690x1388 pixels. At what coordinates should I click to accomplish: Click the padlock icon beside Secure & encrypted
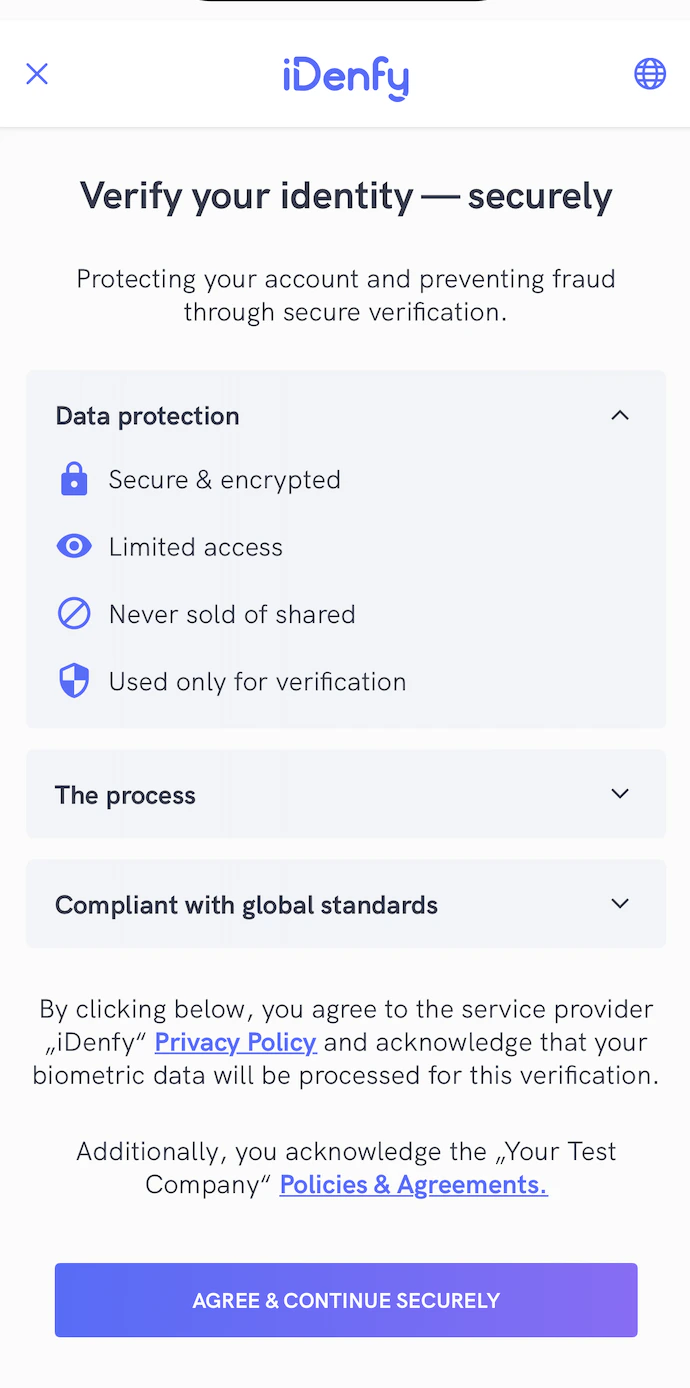pos(74,480)
